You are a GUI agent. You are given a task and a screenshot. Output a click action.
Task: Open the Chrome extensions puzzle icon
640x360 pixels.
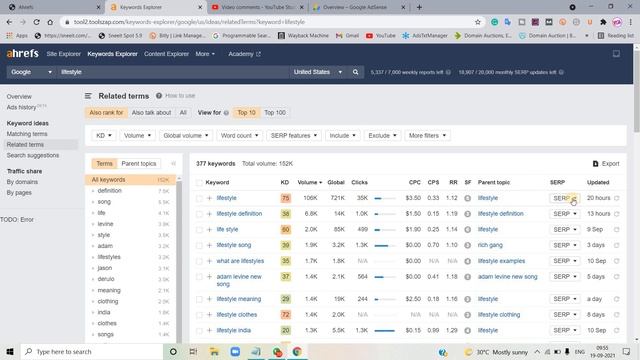tap(603, 22)
